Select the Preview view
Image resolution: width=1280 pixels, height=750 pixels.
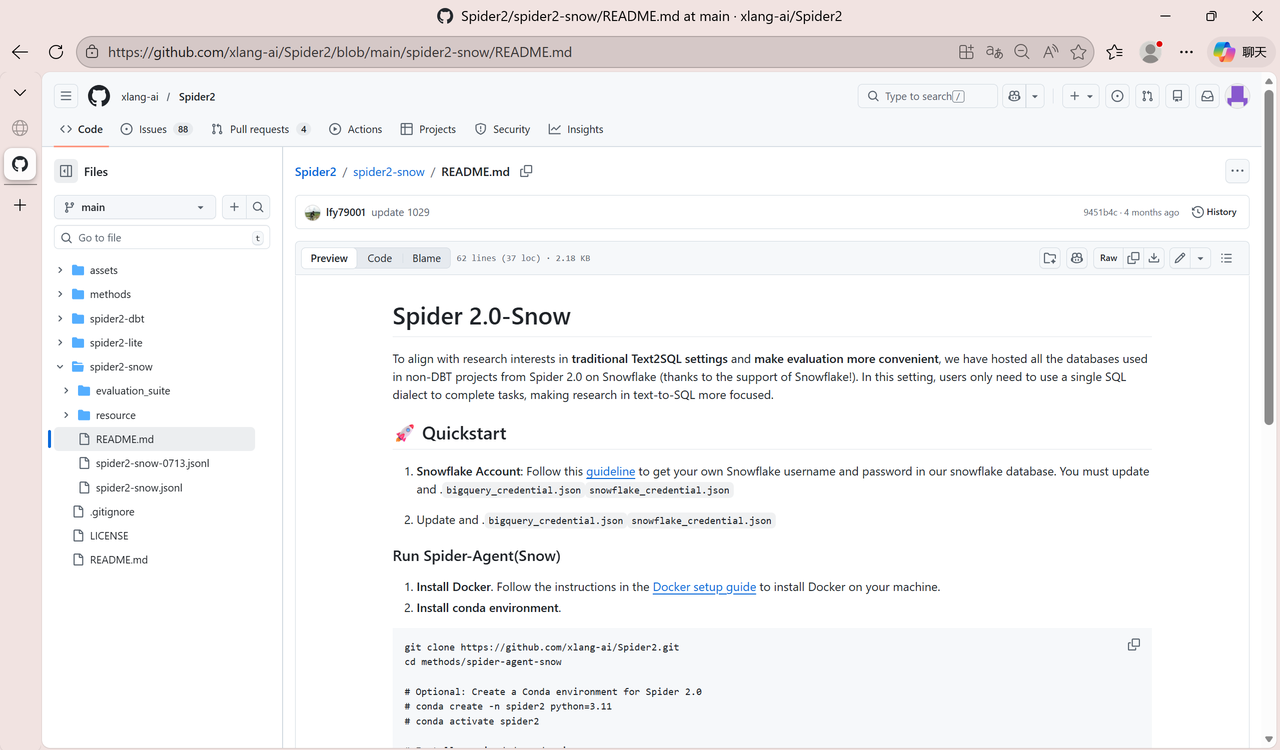click(x=329, y=258)
